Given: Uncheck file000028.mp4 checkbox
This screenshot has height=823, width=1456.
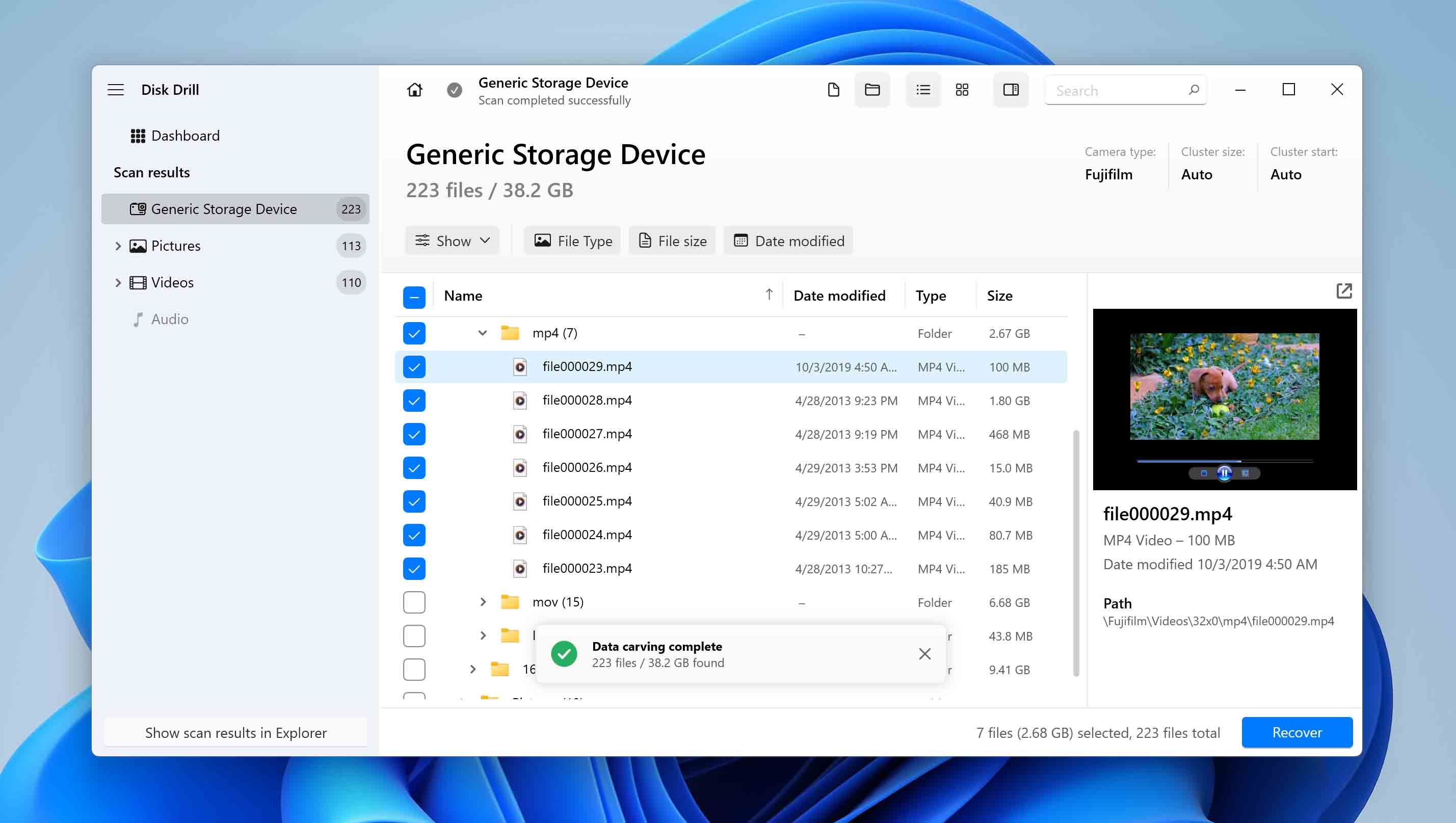Looking at the screenshot, I should click(x=414, y=401).
